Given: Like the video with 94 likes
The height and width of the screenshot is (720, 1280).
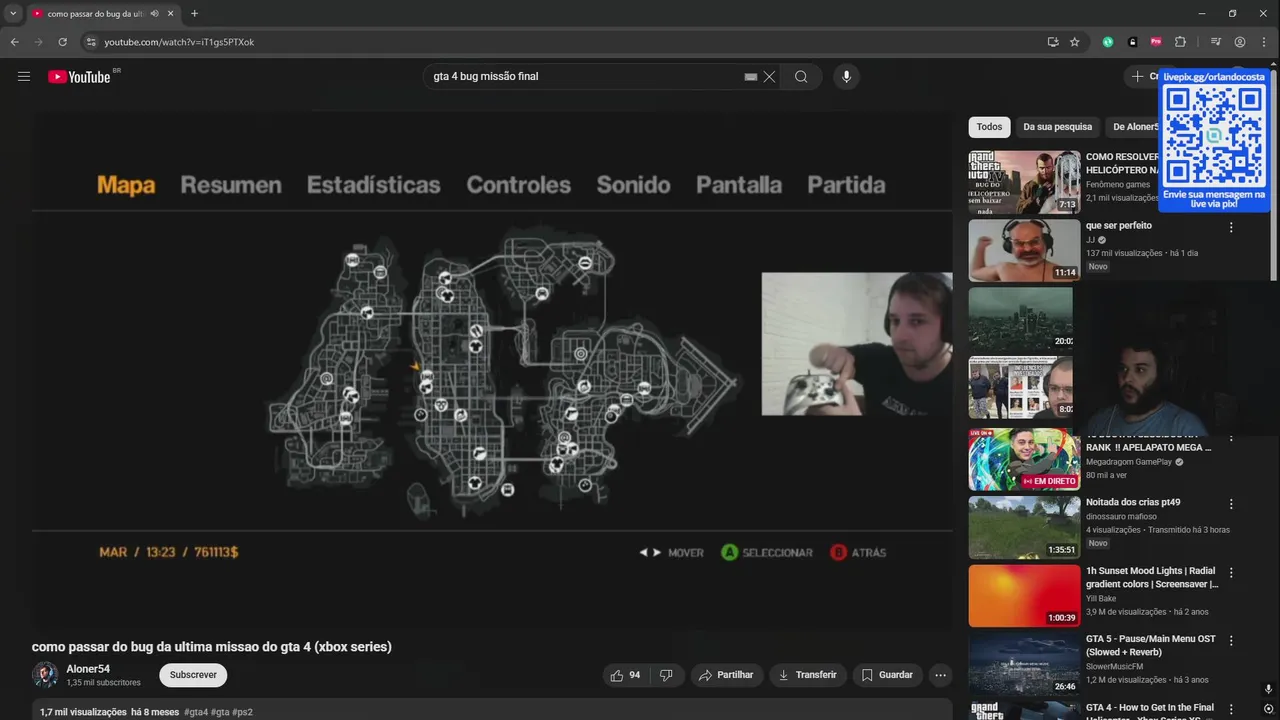Looking at the screenshot, I should pyautogui.click(x=626, y=675).
